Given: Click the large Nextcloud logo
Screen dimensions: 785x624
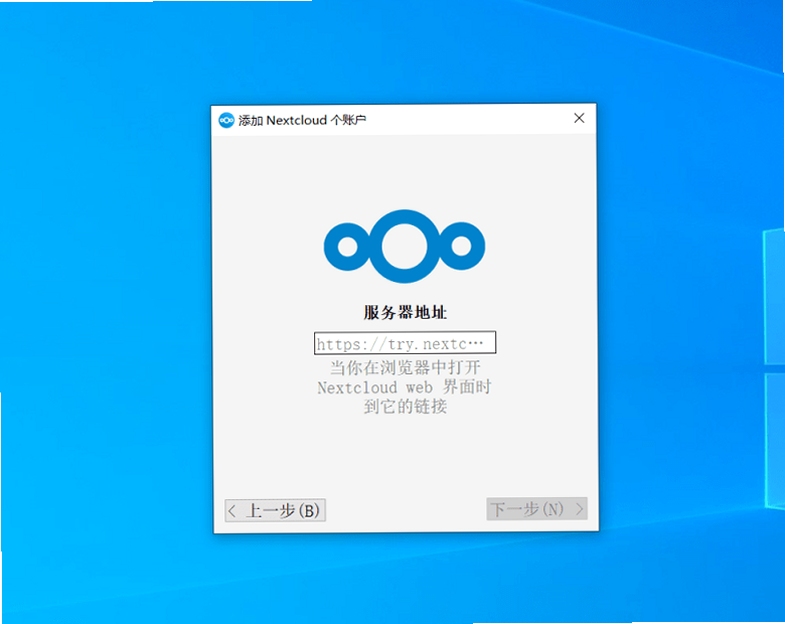Looking at the screenshot, I should point(405,246).
